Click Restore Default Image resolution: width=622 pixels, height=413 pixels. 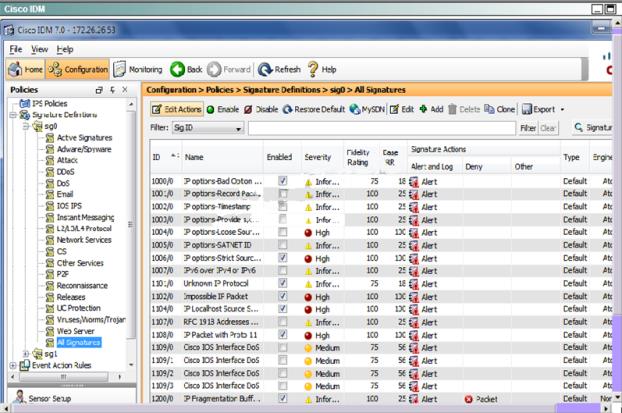point(313,109)
